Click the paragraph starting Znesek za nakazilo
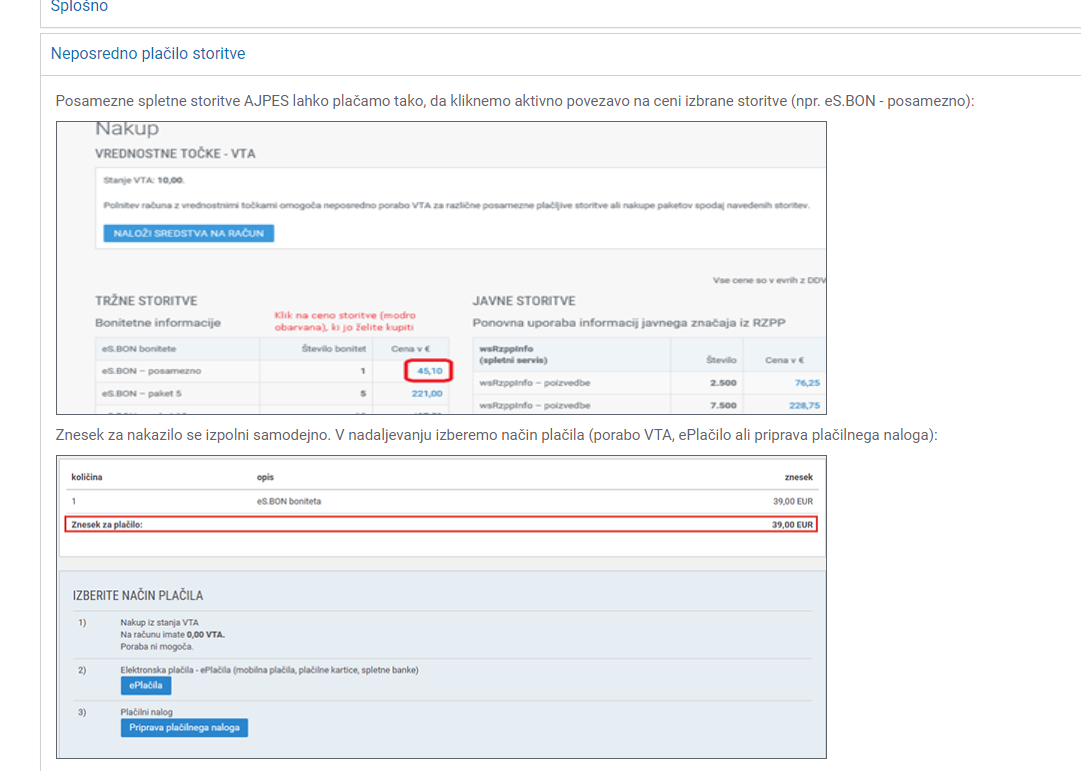 coord(496,435)
